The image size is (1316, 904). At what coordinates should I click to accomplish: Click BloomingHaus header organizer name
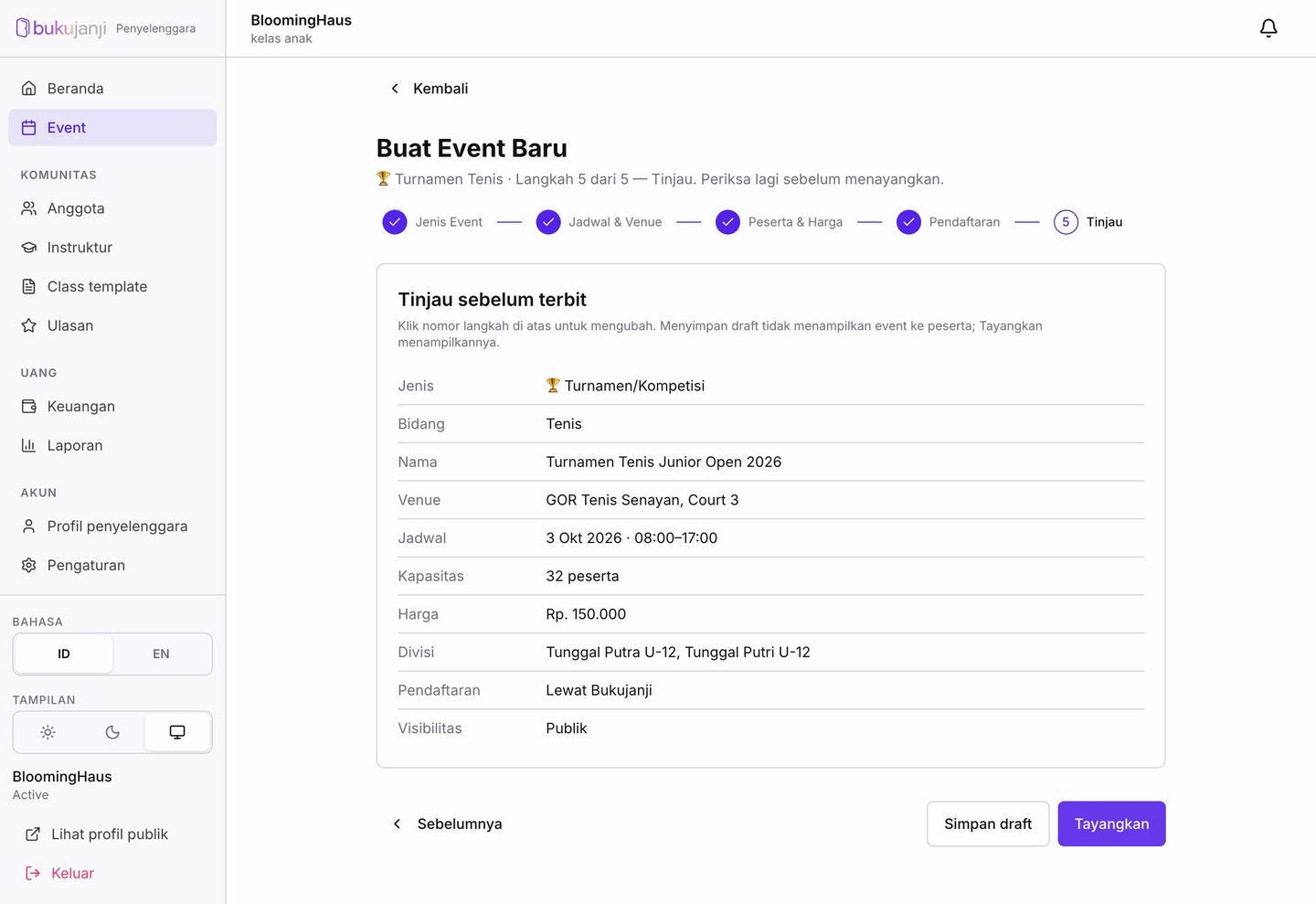point(301,20)
